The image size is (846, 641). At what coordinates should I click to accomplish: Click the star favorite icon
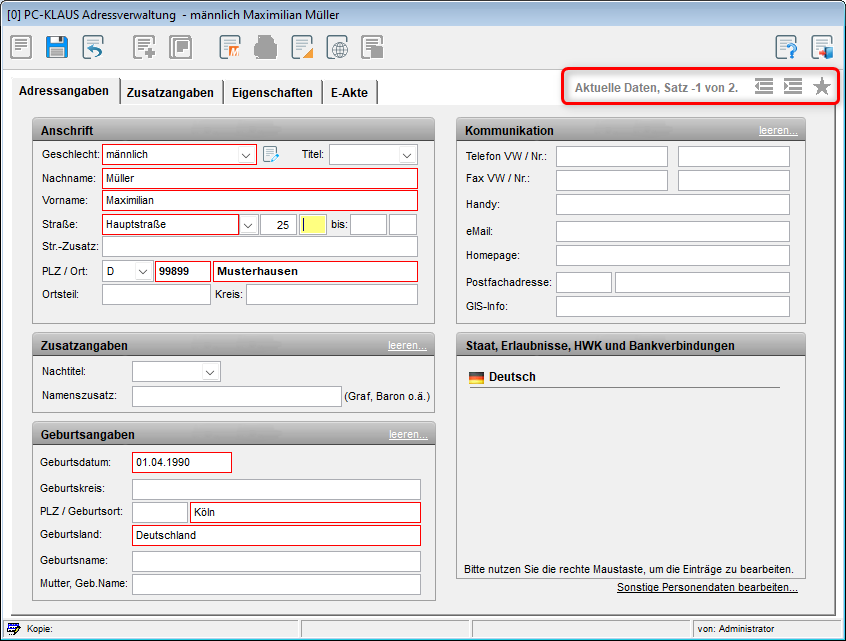822,87
